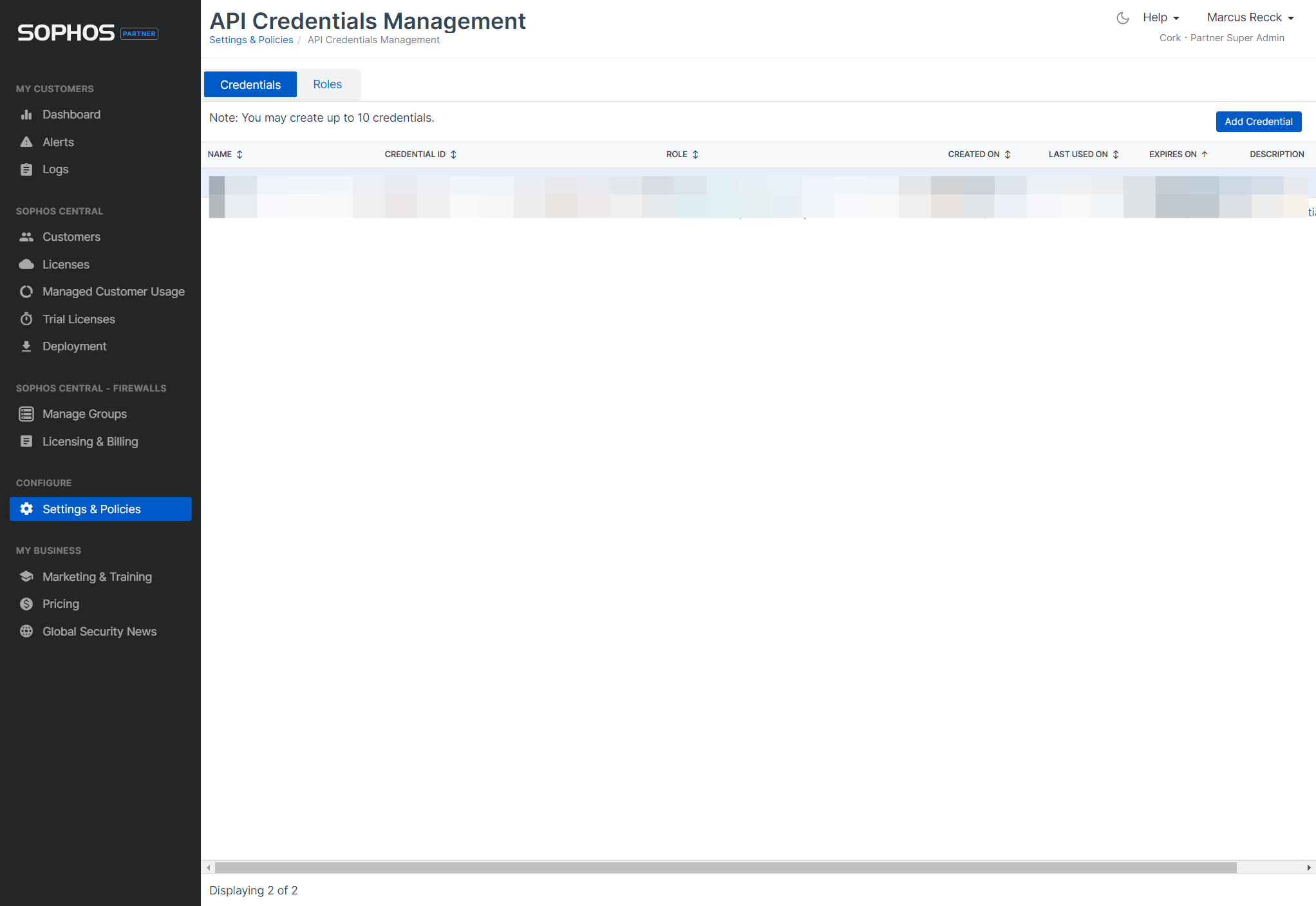The width and height of the screenshot is (1316, 906).
Task: Click the Trial Licenses stopwatch icon
Action: (26, 319)
